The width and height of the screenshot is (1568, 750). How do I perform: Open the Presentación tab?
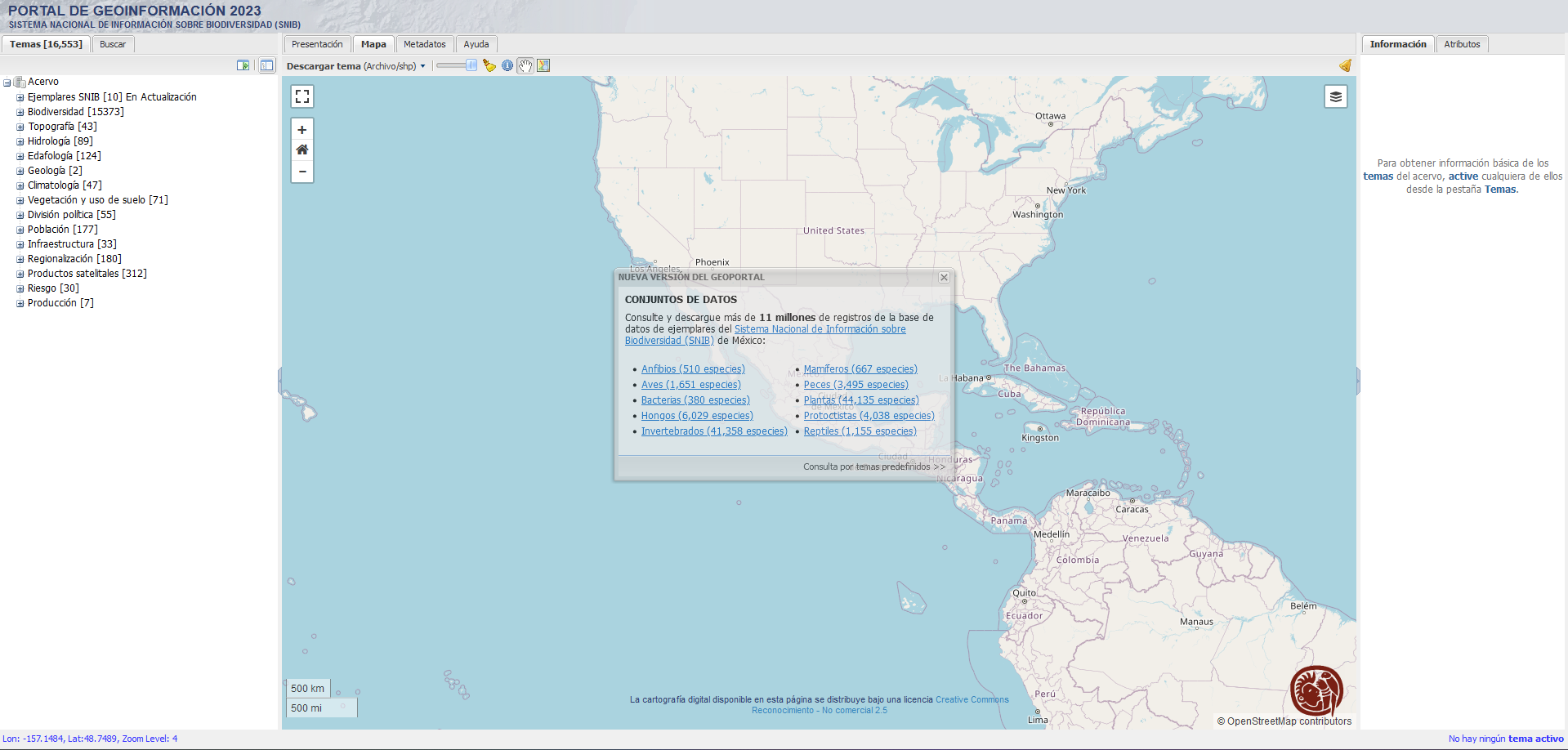pos(317,44)
